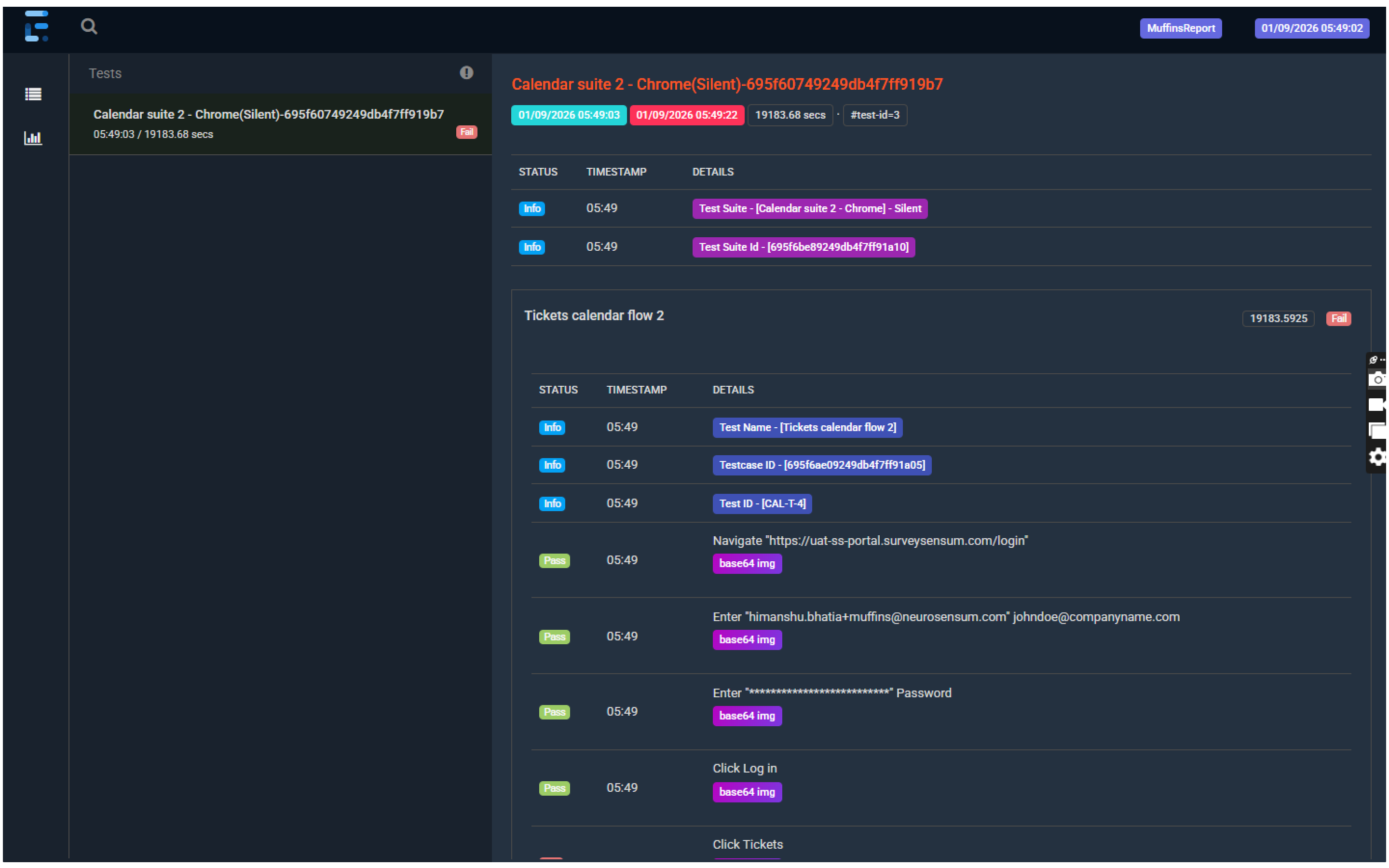Click the Fail badge on Tickets calendar flow 2
This screenshot has height=868, width=1389.
[x=1338, y=318]
